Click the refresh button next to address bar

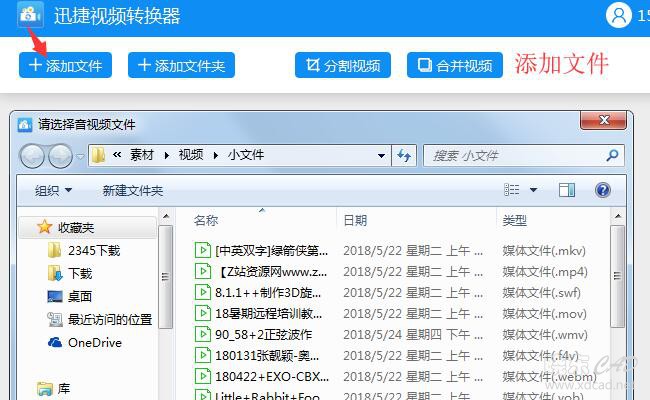pos(404,155)
